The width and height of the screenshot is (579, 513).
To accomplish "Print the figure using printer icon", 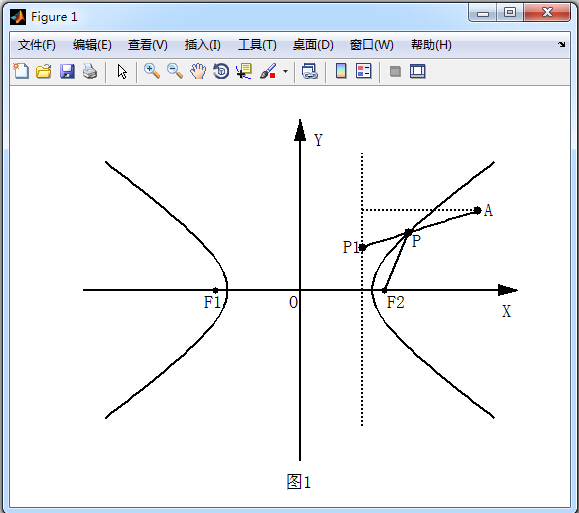I will pos(90,71).
